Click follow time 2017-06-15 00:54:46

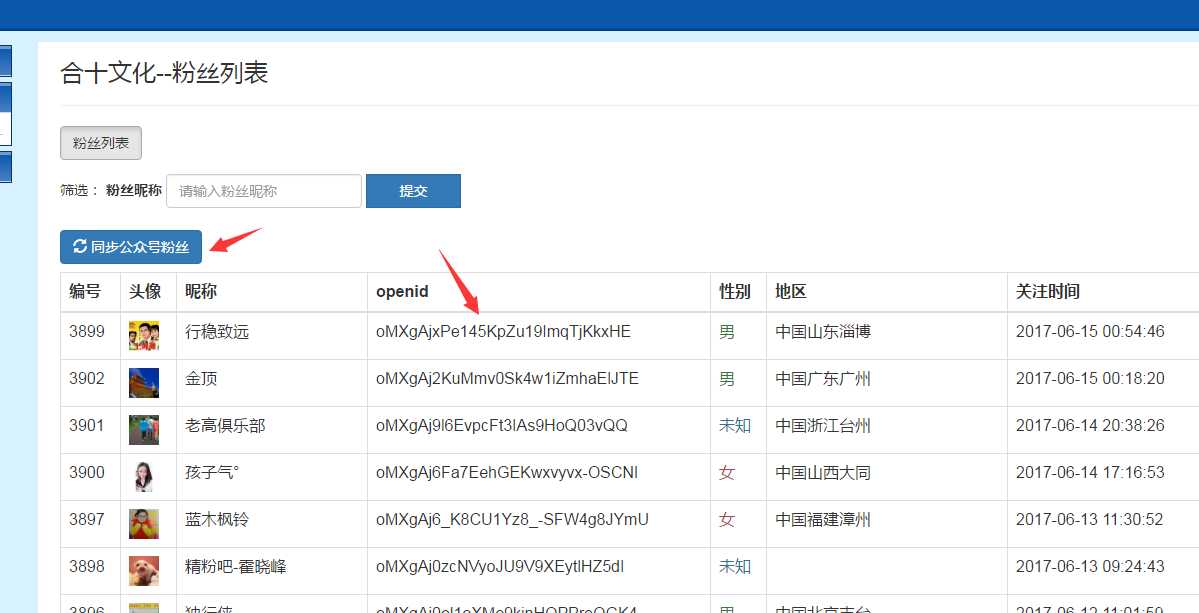pos(1090,332)
